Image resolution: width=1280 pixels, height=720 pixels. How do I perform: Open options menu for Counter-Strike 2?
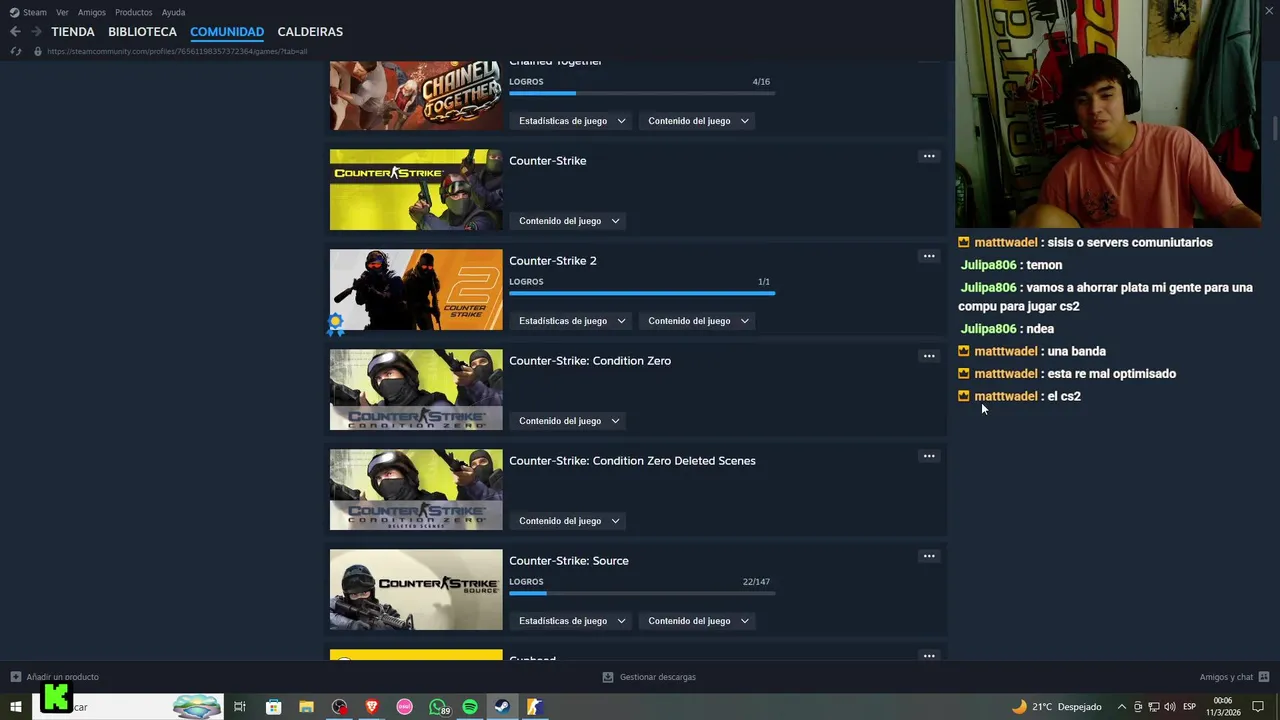(929, 256)
